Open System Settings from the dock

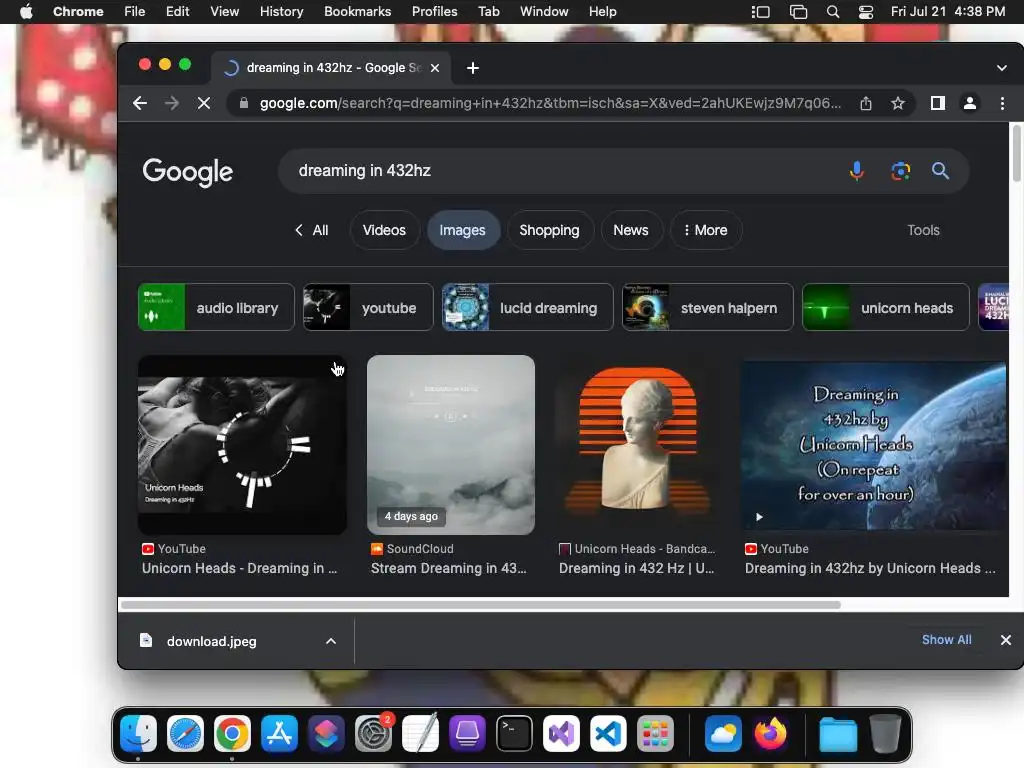pyautogui.click(x=374, y=734)
